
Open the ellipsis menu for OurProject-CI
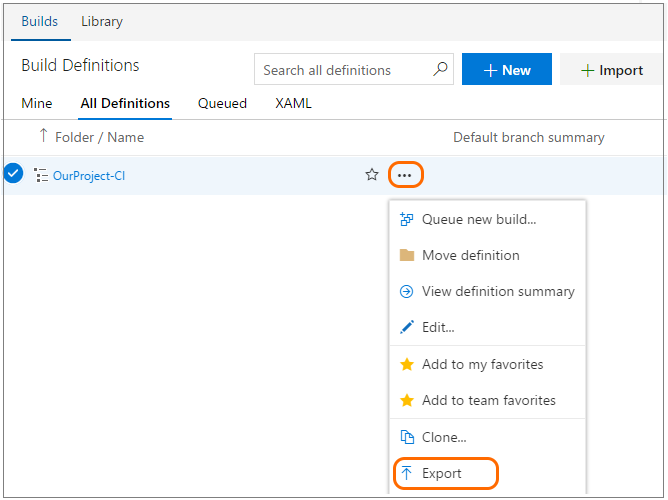(x=404, y=175)
